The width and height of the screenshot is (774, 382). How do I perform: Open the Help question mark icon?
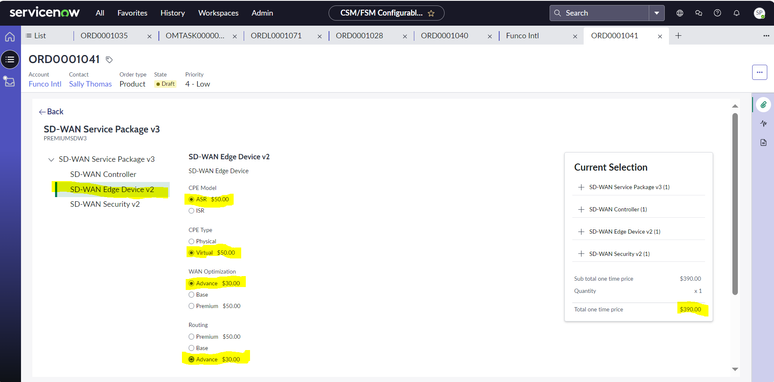click(x=717, y=13)
